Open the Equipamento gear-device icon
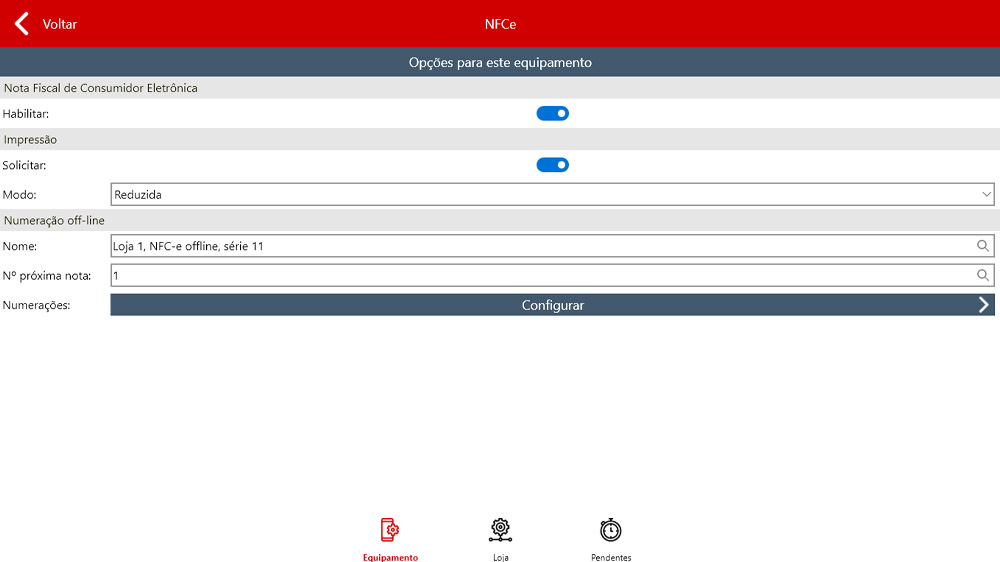Viewport: 1000px width, 562px height. pyautogui.click(x=390, y=530)
